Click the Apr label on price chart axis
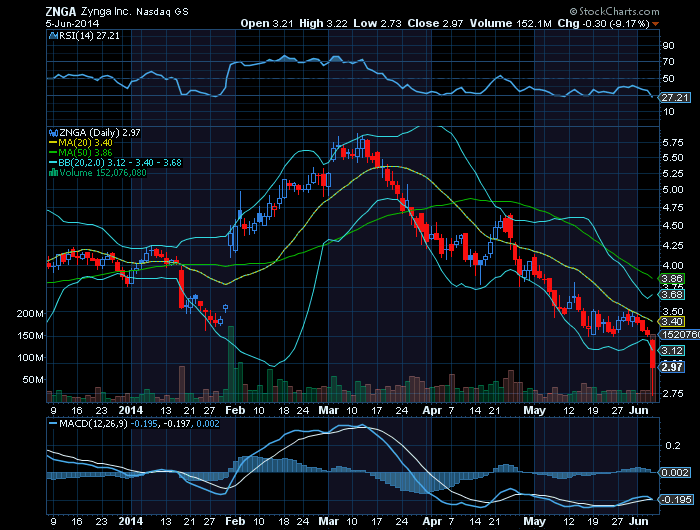Viewport: 700px width, 530px height. coord(432,410)
